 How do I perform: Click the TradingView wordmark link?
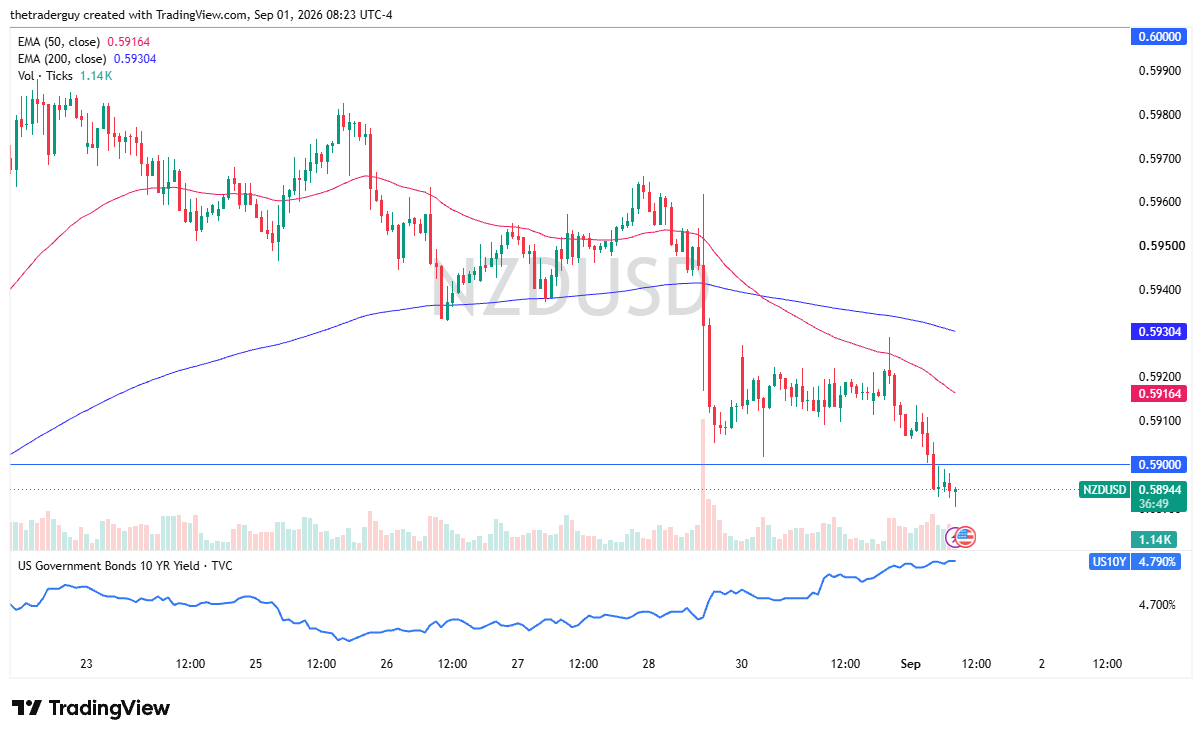coord(110,708)
